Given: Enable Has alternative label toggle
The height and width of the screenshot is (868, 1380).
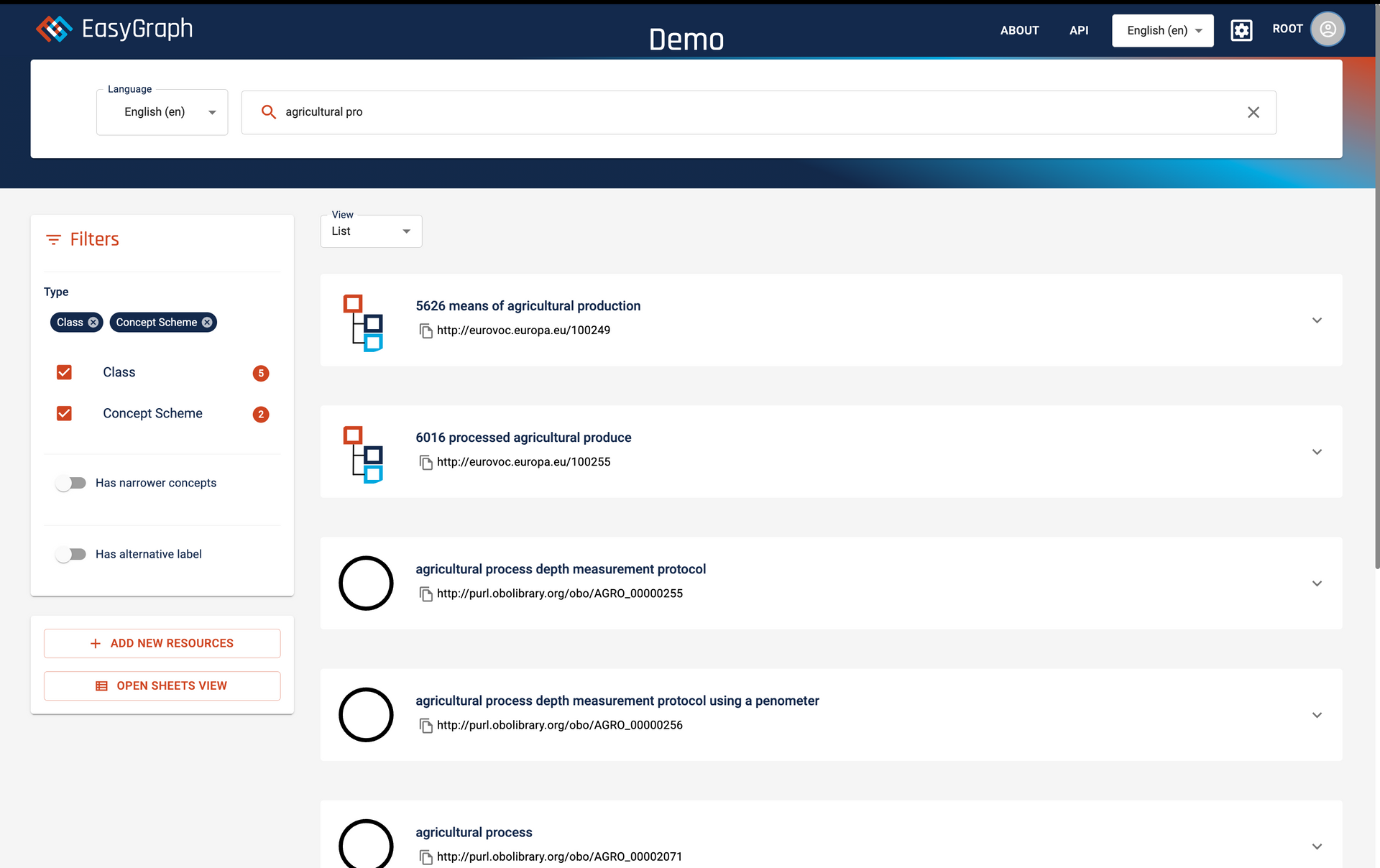Looking at the screenshot, I should pos(71,554).
